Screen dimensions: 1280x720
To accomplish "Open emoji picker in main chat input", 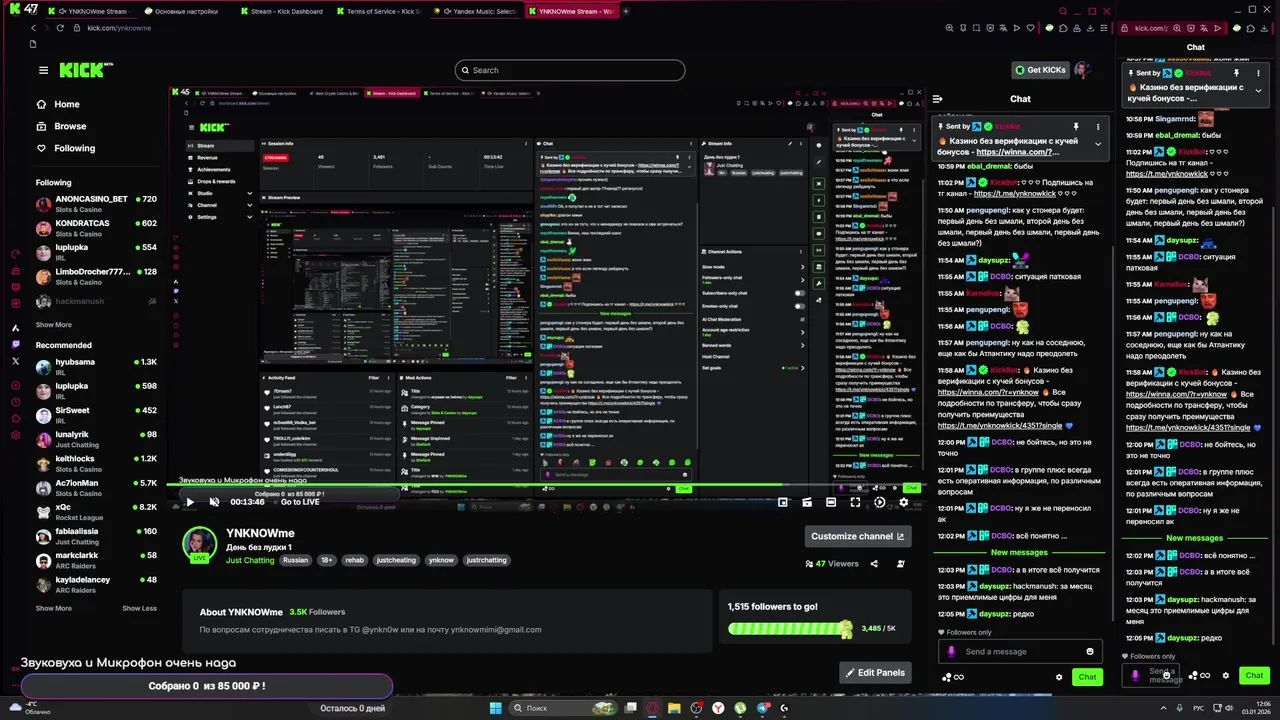I will pos(1090,651).
